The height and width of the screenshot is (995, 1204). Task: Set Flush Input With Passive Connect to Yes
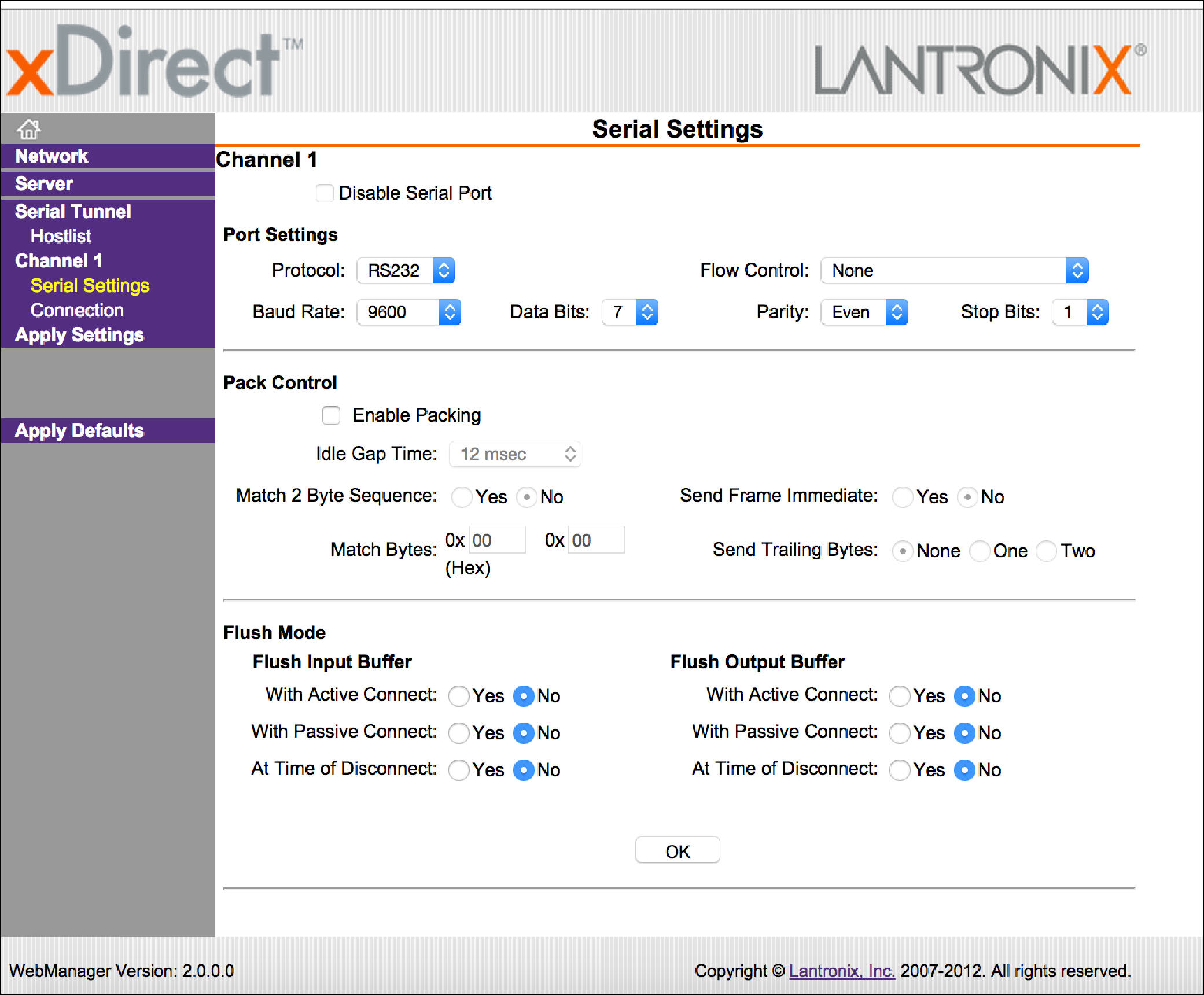[x=459, y=733]
